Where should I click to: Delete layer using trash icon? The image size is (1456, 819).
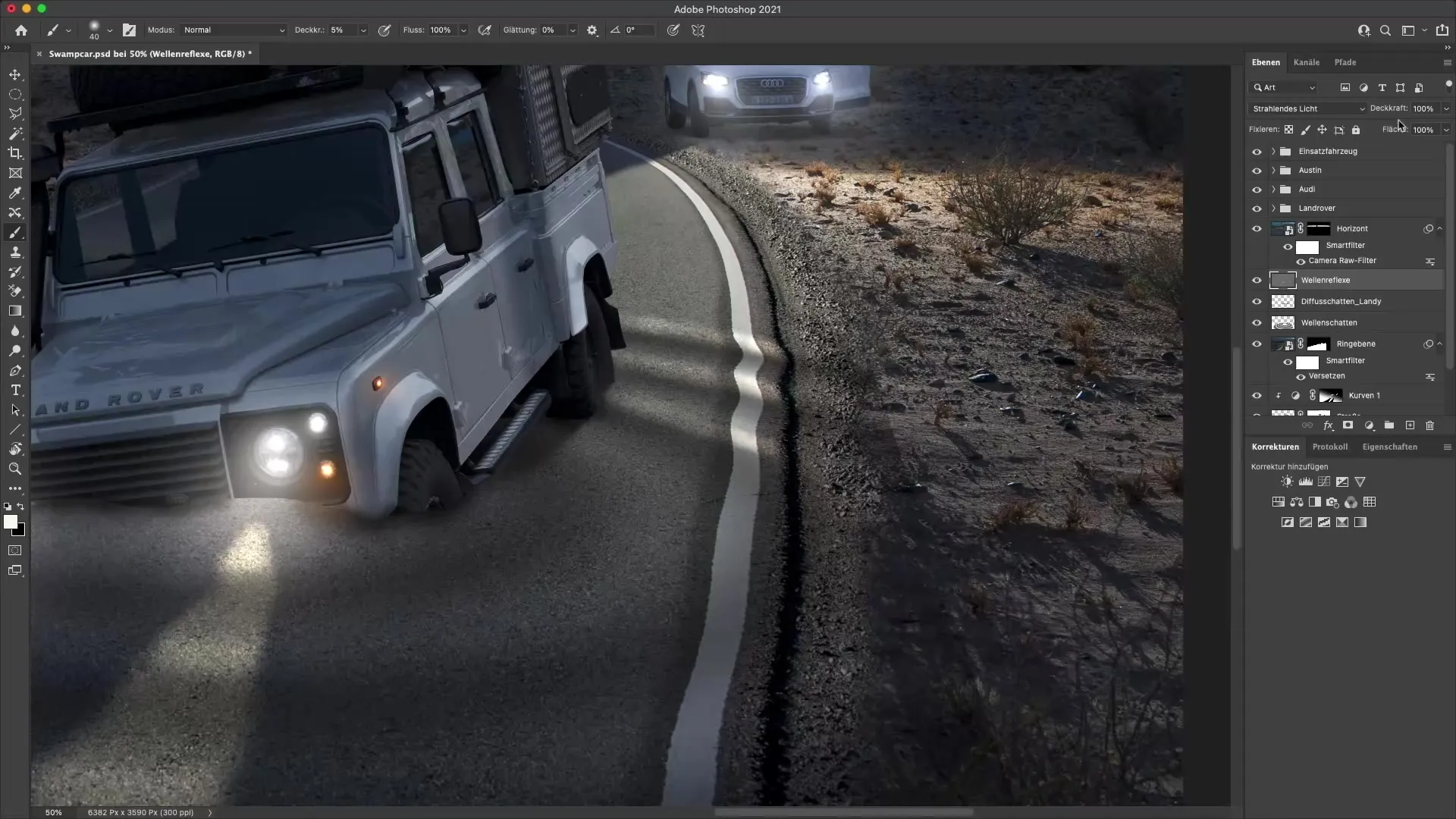tap(1430, 425)
